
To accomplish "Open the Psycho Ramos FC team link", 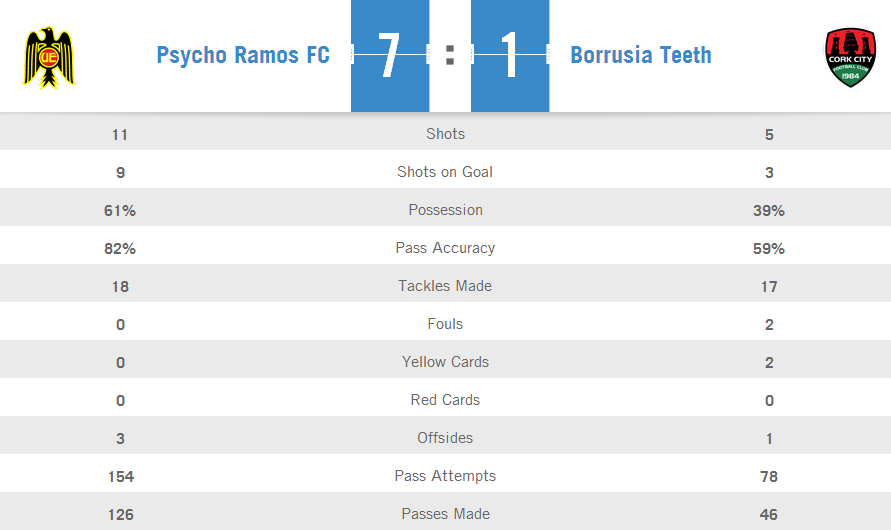I will [x=243, y=55].
